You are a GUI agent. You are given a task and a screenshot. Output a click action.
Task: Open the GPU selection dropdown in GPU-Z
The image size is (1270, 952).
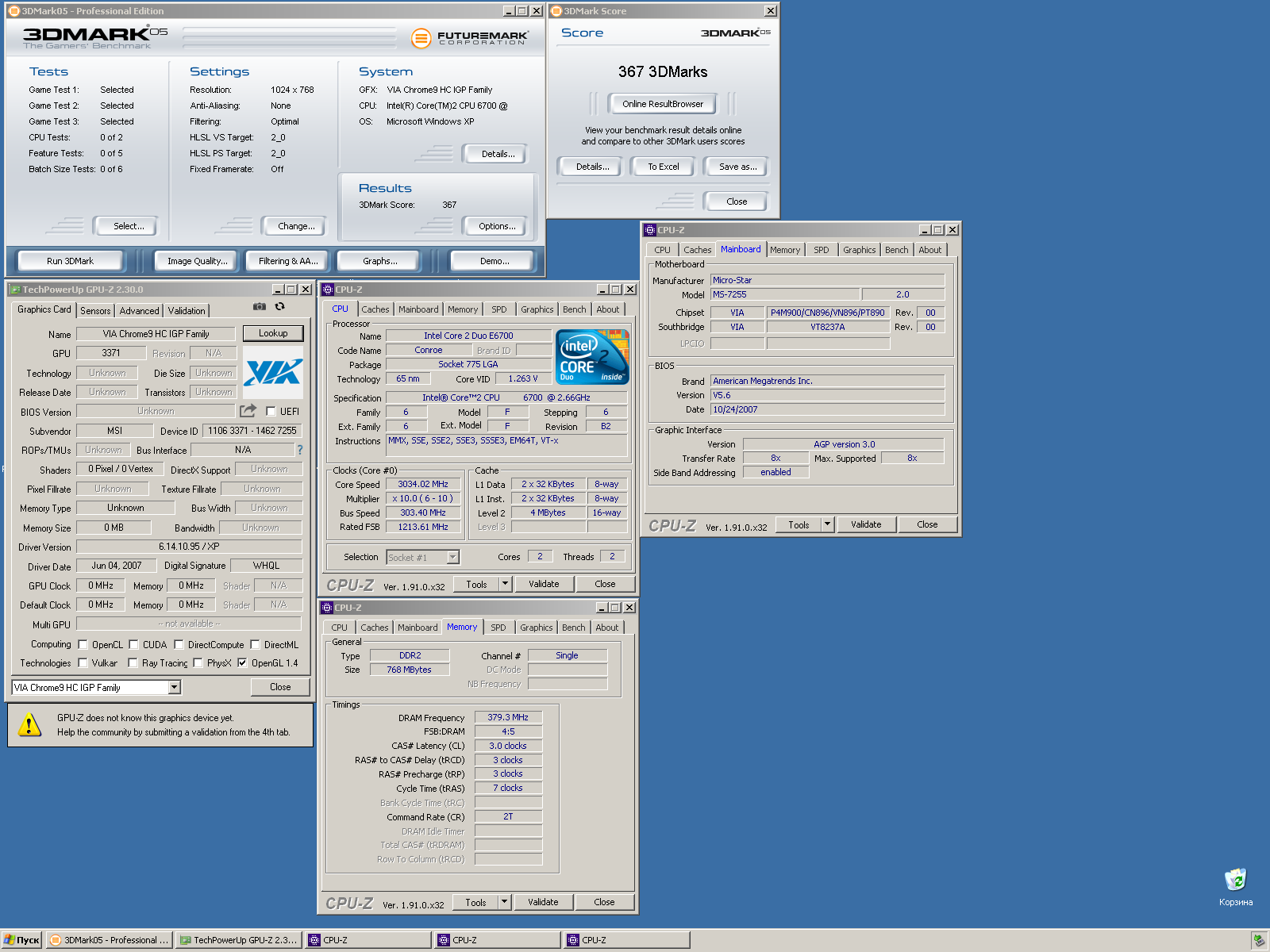coord(175,687)
